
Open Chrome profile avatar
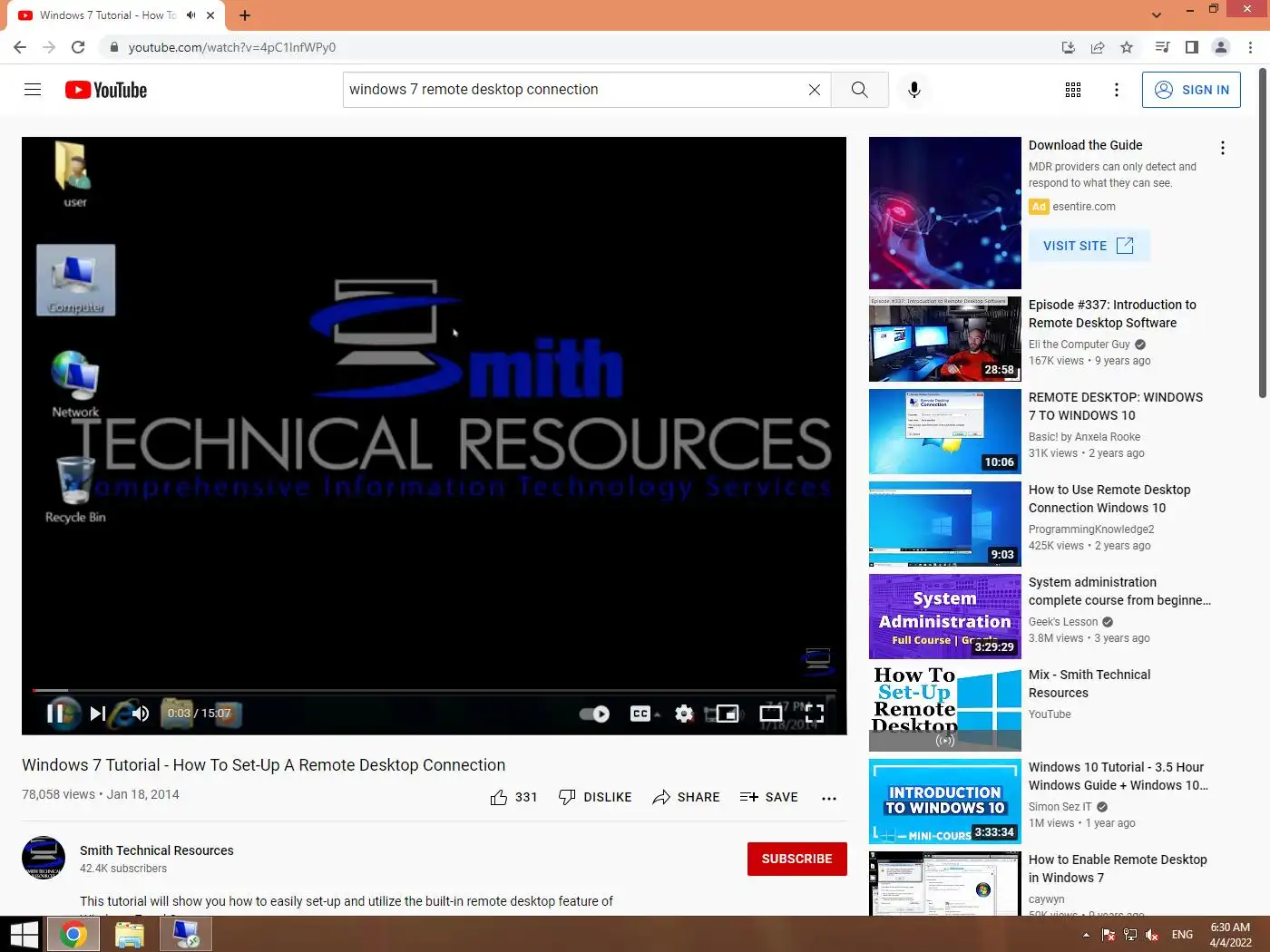[x=1221, y=47]
